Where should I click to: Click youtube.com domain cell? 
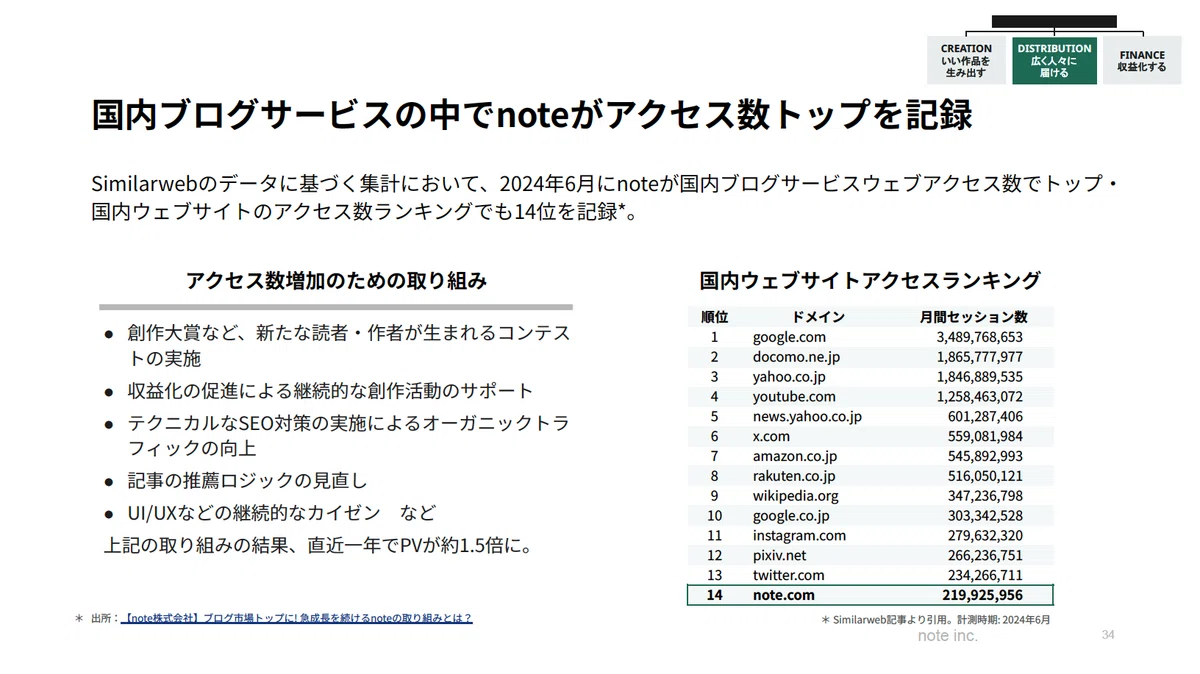(794, 397)
